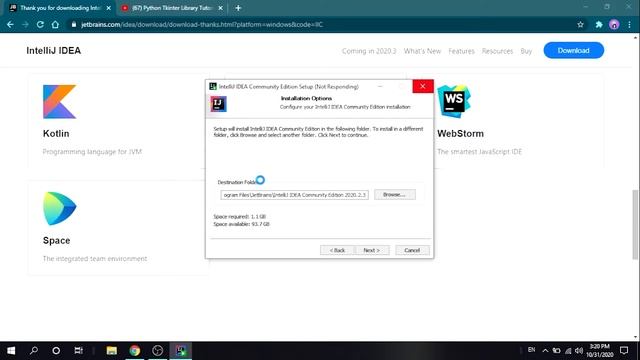Viewport: 640px width, 360px height.
Task: Open the Windows Start menu
Action: [x=11, y=351]
